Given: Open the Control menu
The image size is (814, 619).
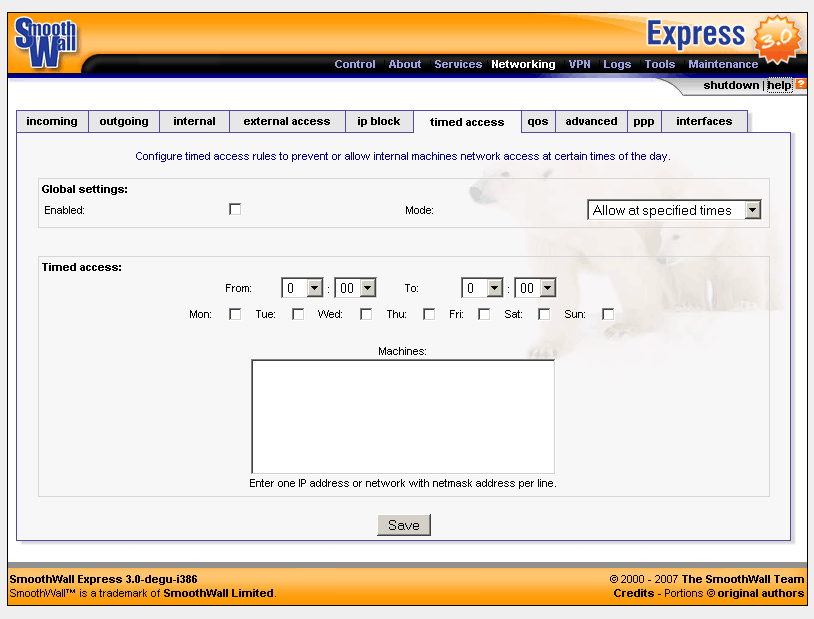Looking at the screenshot, I should [355, 64].
